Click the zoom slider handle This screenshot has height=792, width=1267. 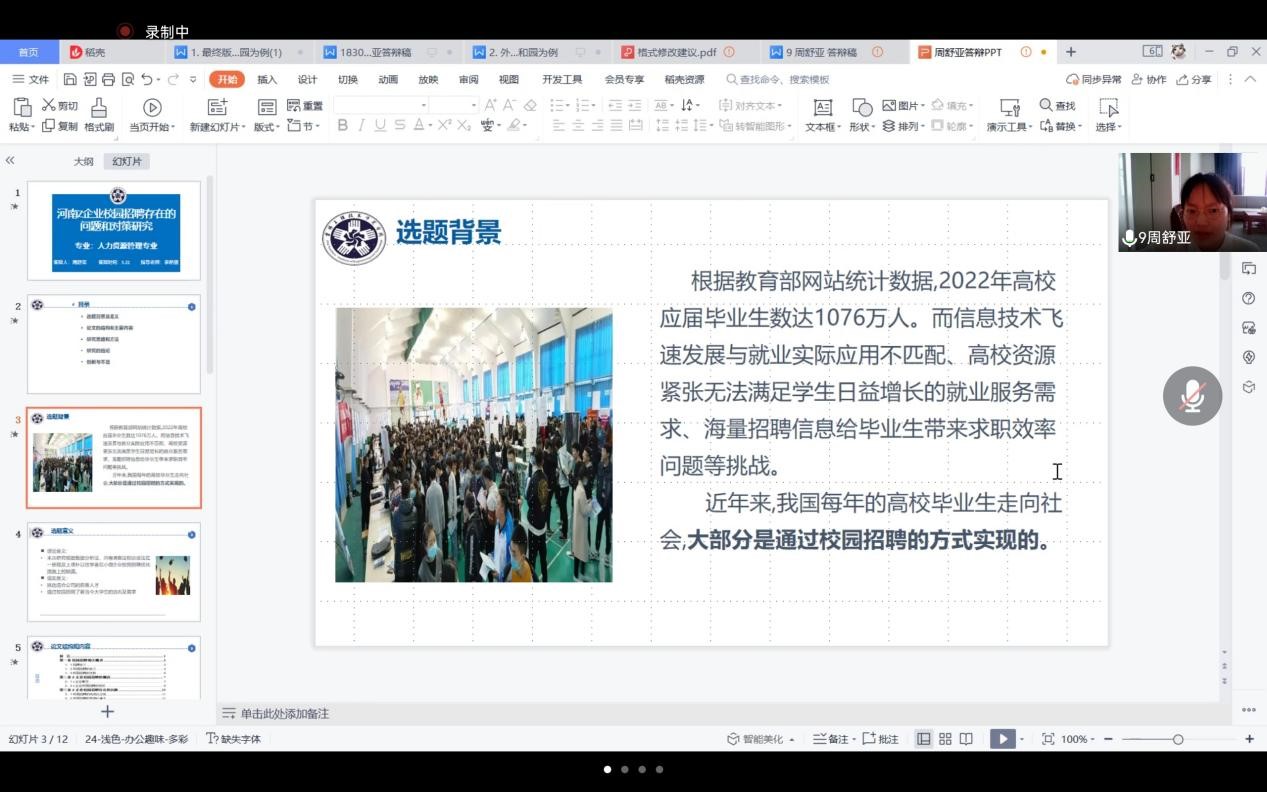(x=1178, y=739)
